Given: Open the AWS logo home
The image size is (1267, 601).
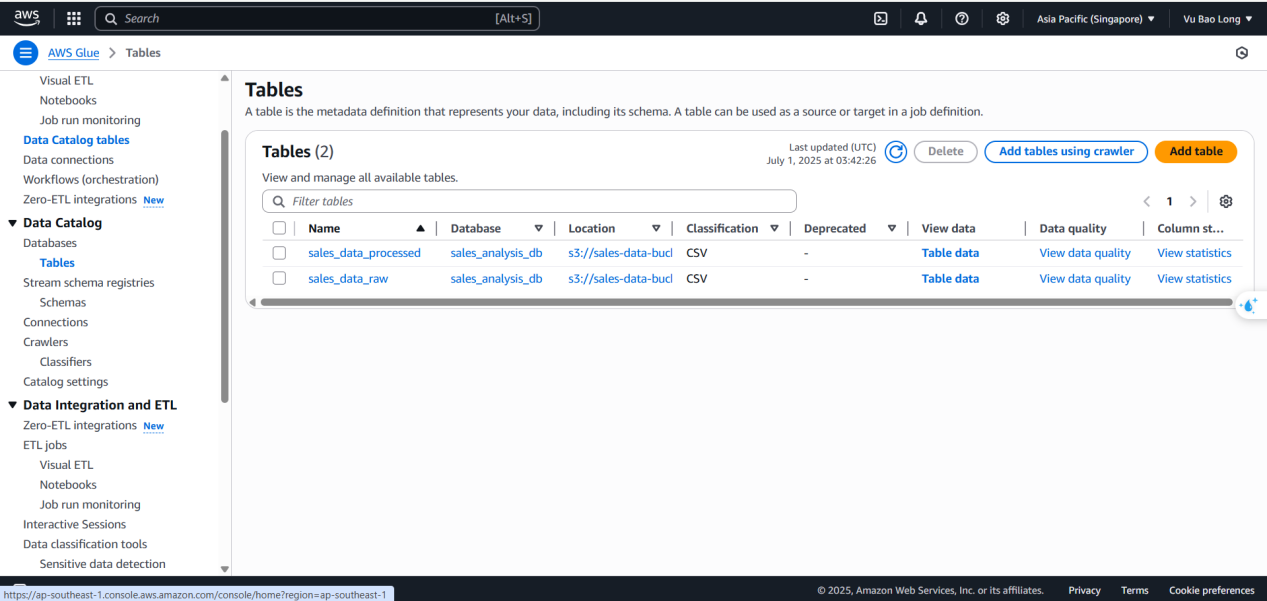Looking at the screenshot, I should tap(27, 18).
